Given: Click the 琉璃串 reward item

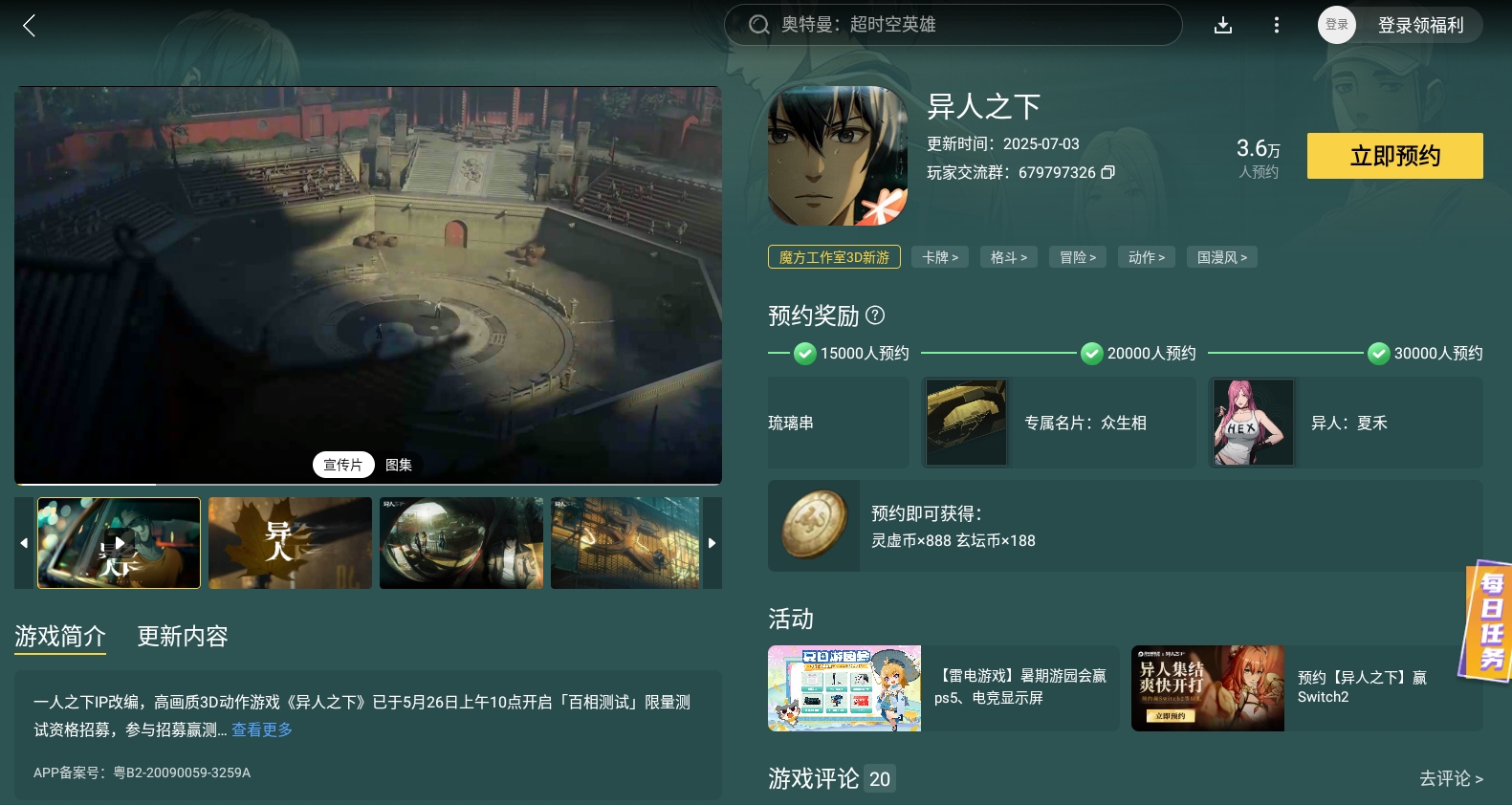Looking at the screenshot, I should 838,423.
